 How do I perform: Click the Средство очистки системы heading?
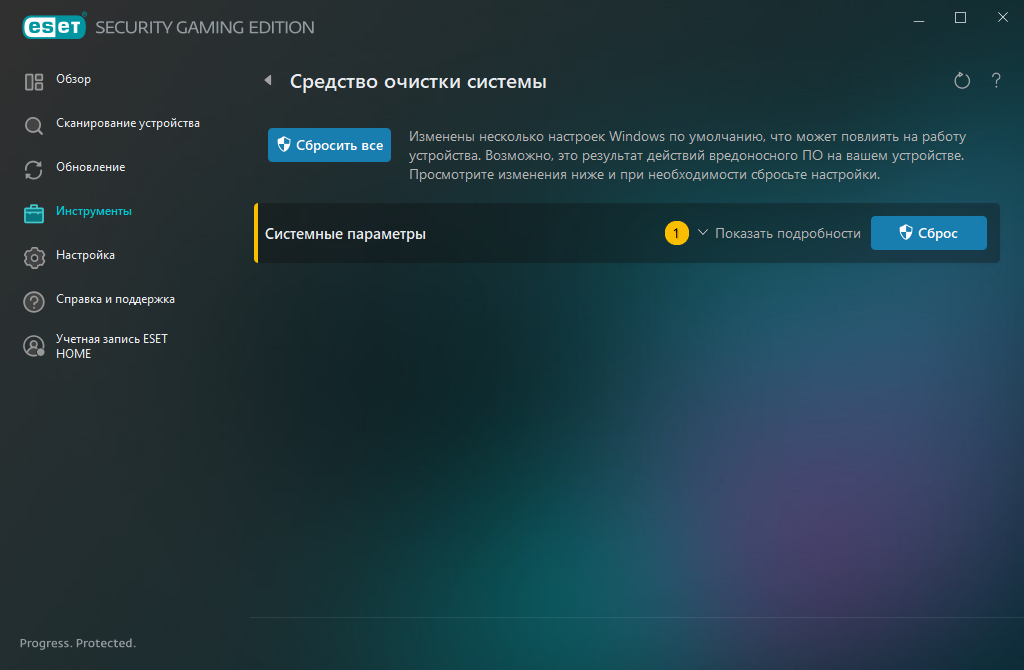[x=418, y=82]
